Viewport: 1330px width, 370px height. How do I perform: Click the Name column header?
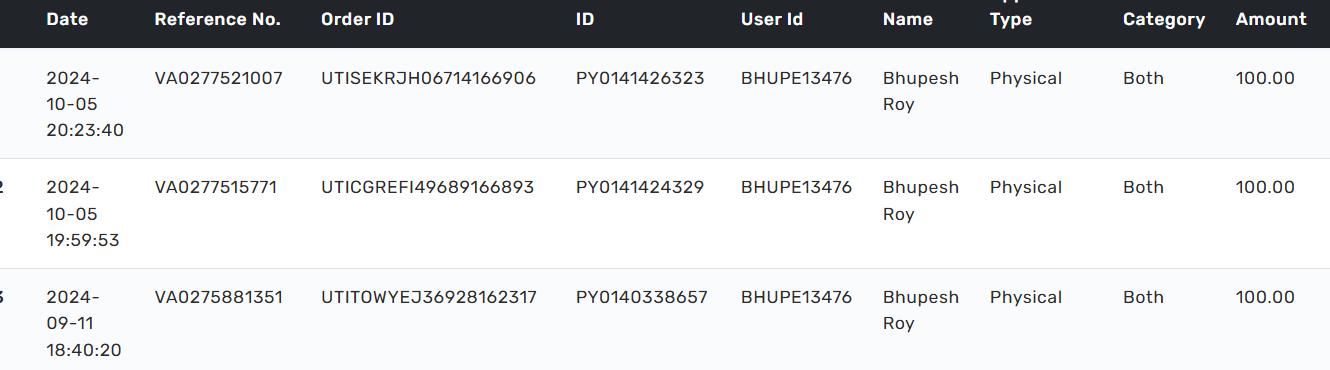pyautogui.click(x=907, y=19)
